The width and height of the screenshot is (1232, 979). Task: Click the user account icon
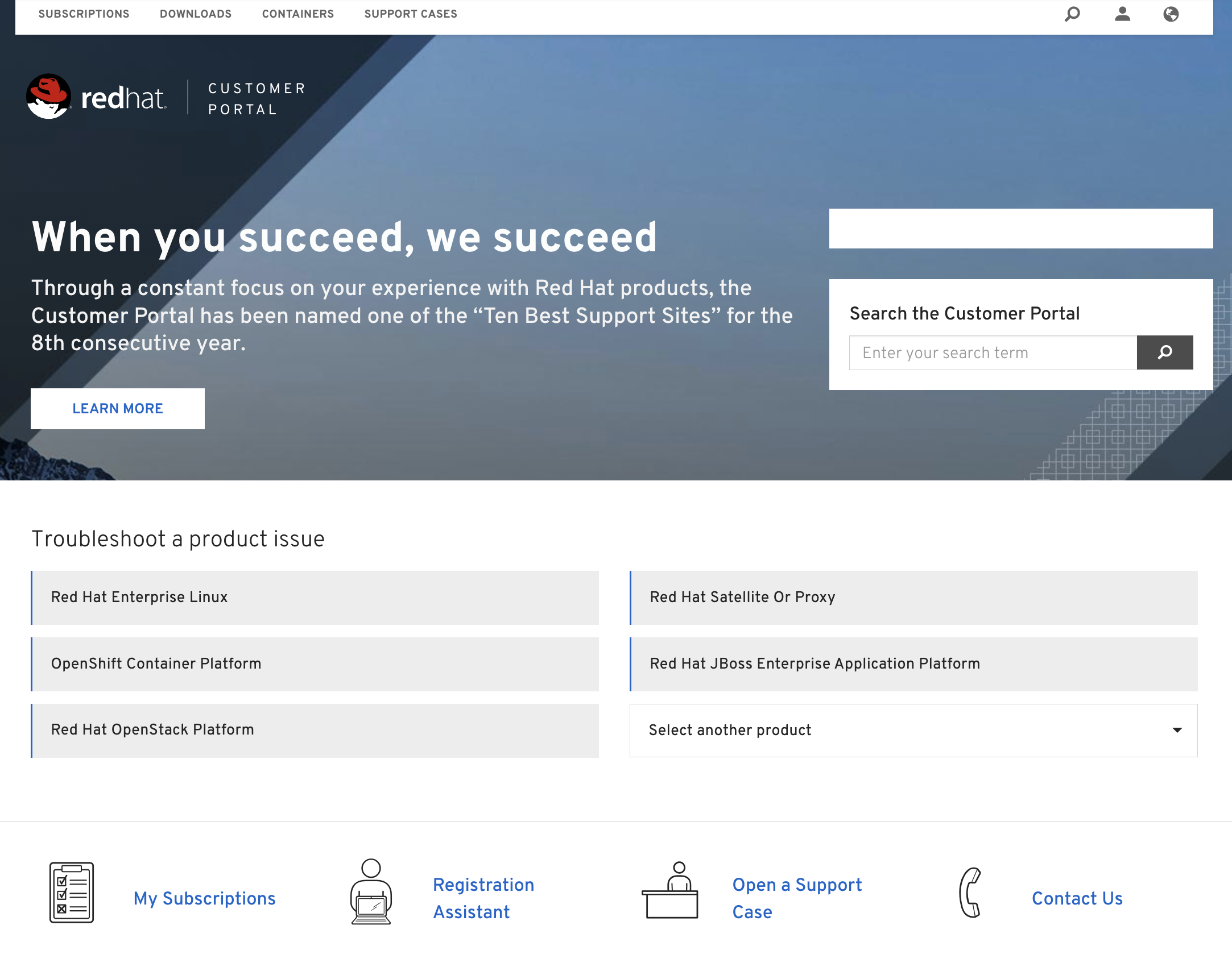tap(1122, 14)
